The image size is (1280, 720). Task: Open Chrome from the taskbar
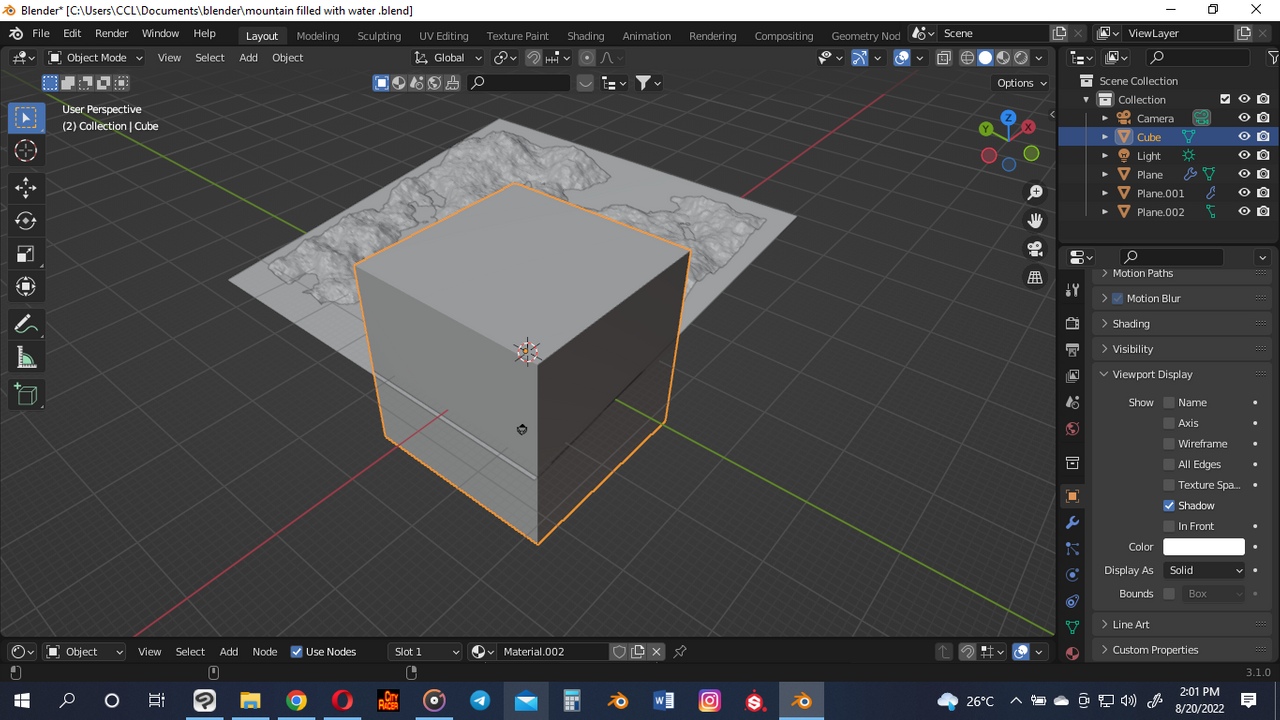(x=296, y=701)
